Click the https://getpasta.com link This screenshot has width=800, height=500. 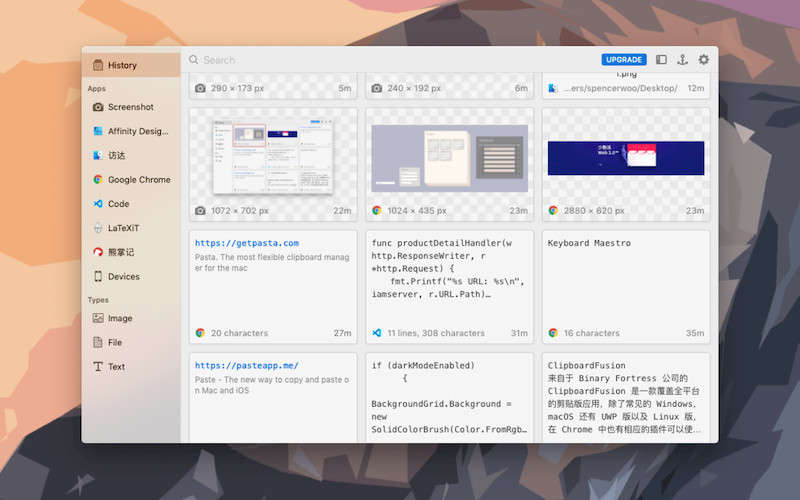pyautogui.click(x=247, y=243)
